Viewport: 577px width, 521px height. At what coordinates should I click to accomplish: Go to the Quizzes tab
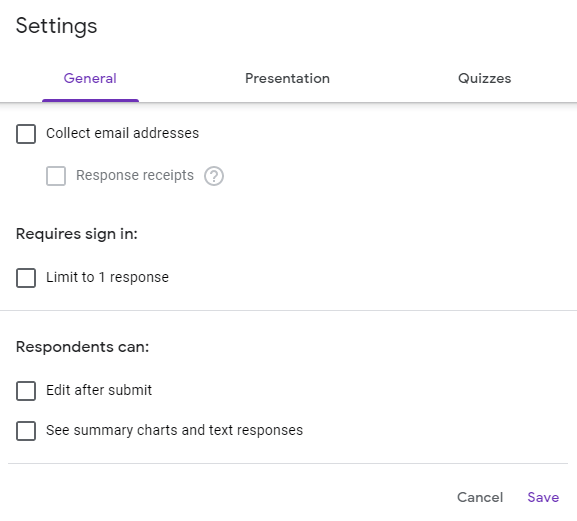tap(484, 78)
